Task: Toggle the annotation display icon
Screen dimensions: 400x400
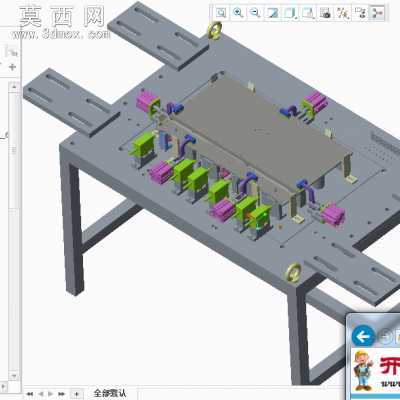Action: point(360,13)
